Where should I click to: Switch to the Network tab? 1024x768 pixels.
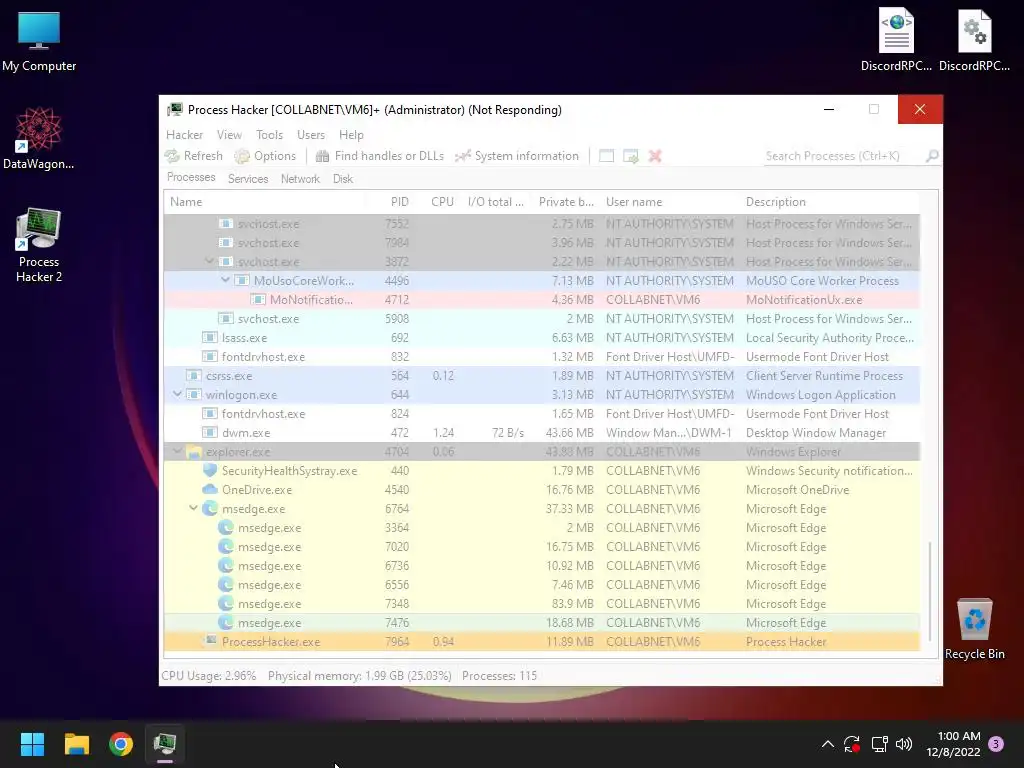[x=300, y=179]
